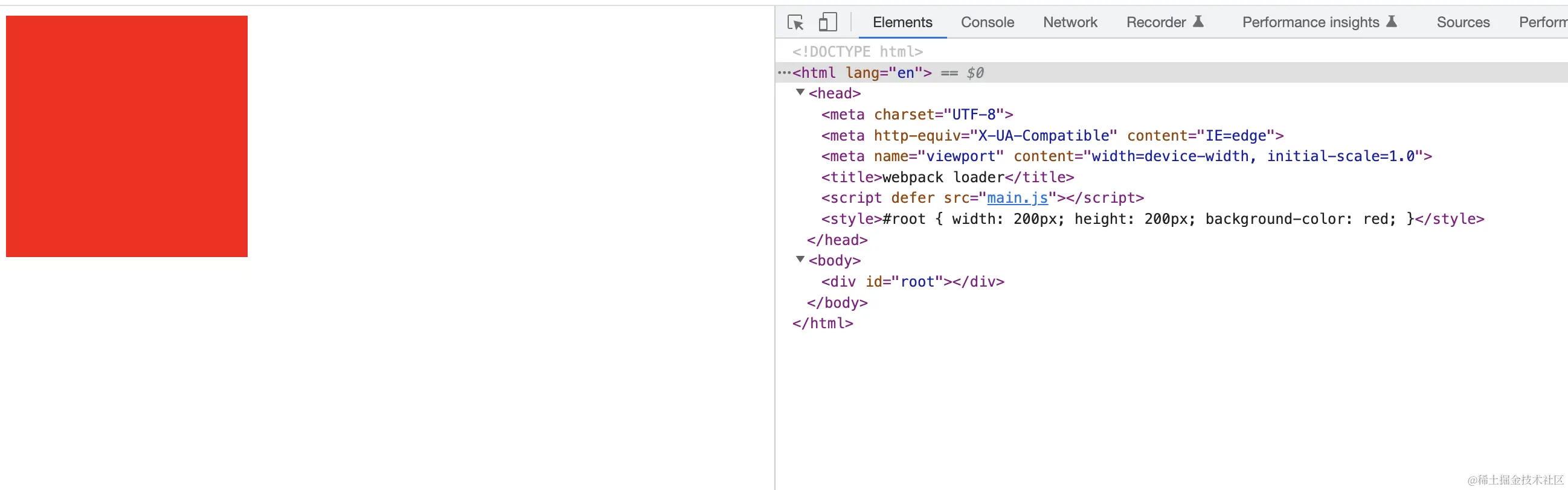Click the red root square on page
1568x490 pixels.
[x=127, y=136]
